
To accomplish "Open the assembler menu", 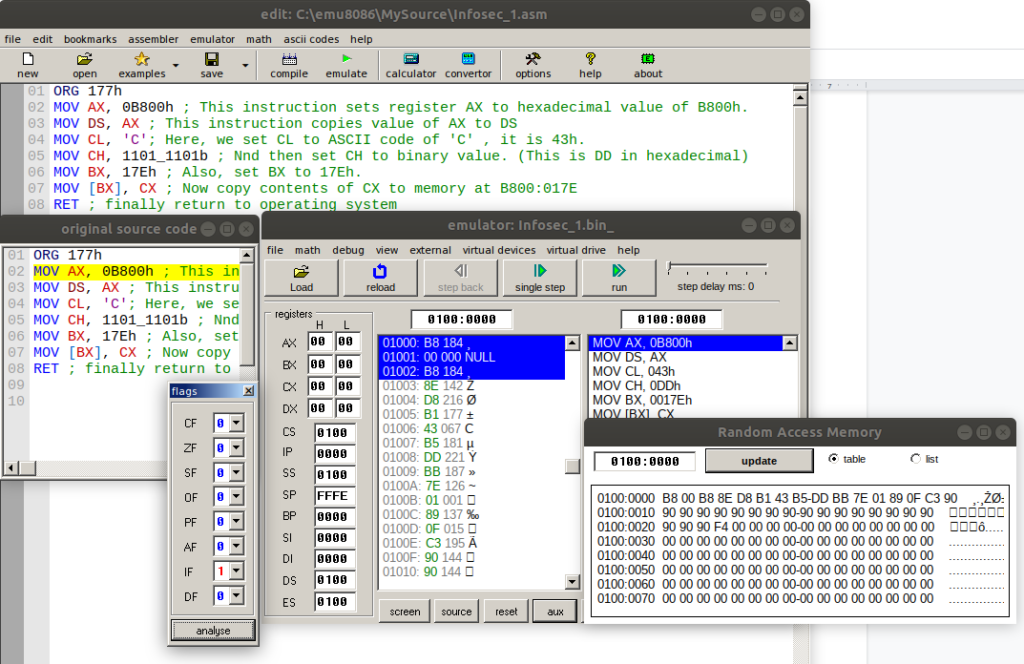I will (x=153, y=39).
